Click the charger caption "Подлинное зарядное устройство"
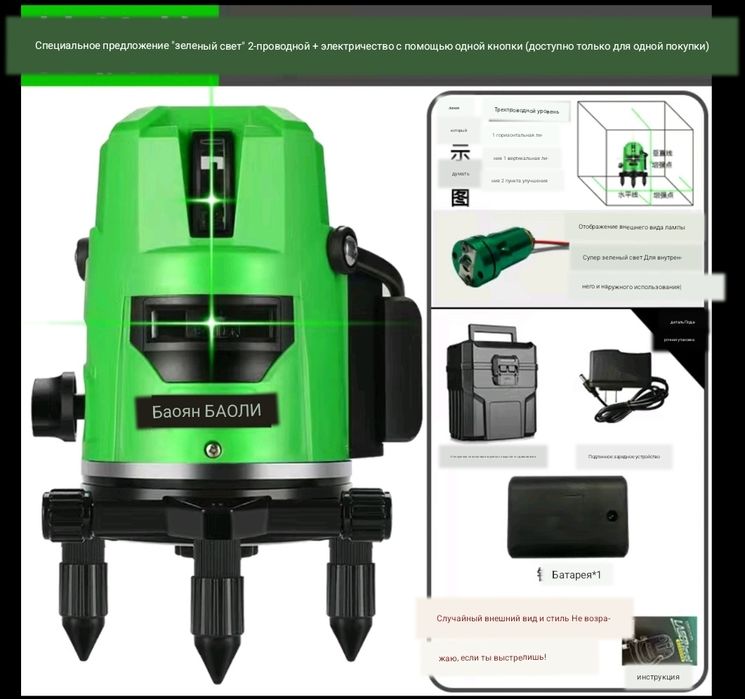Viewport: 745px width, 699px height. point(624,457)
